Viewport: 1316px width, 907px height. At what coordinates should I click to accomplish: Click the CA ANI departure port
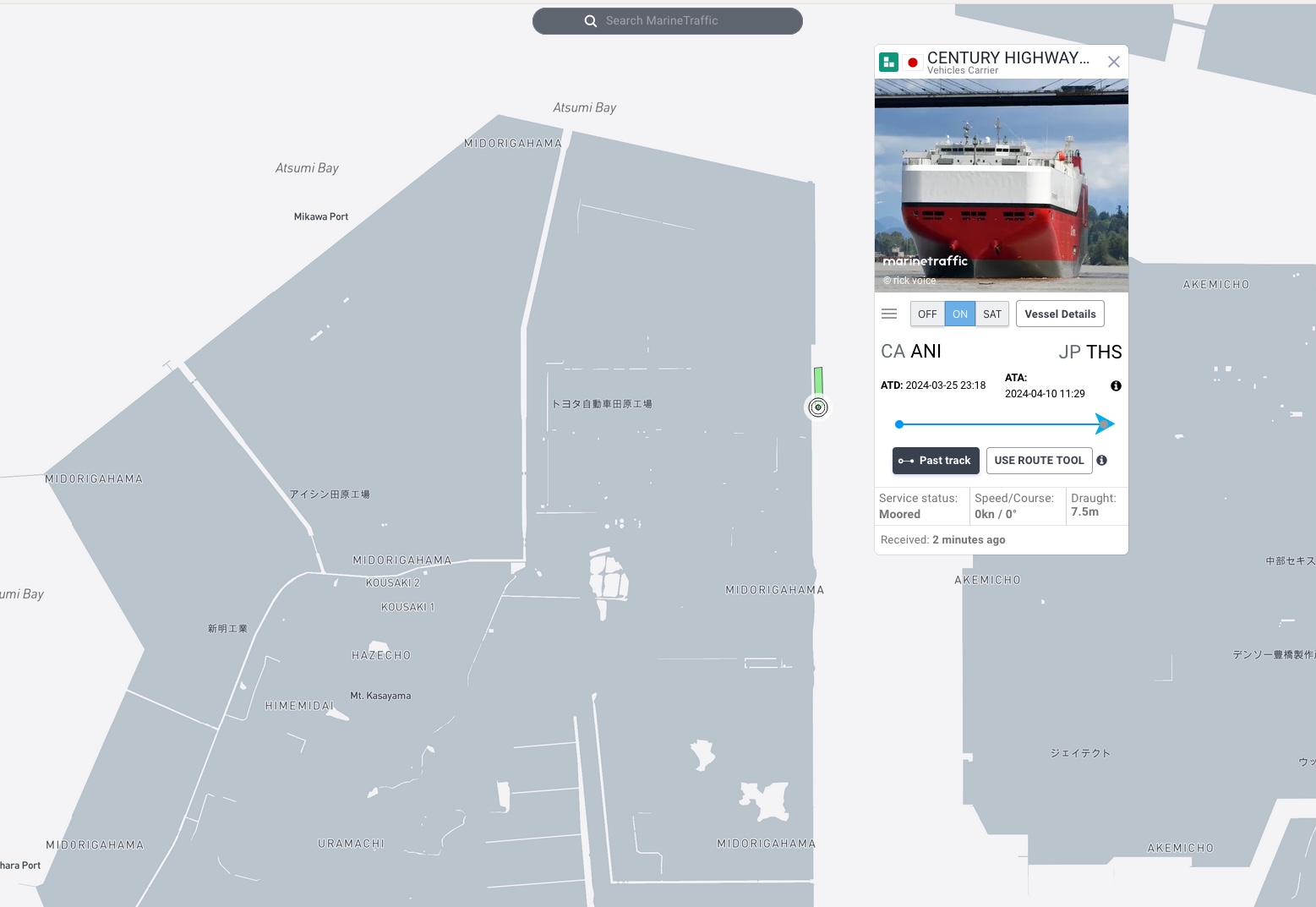click(x=911, y=352)
